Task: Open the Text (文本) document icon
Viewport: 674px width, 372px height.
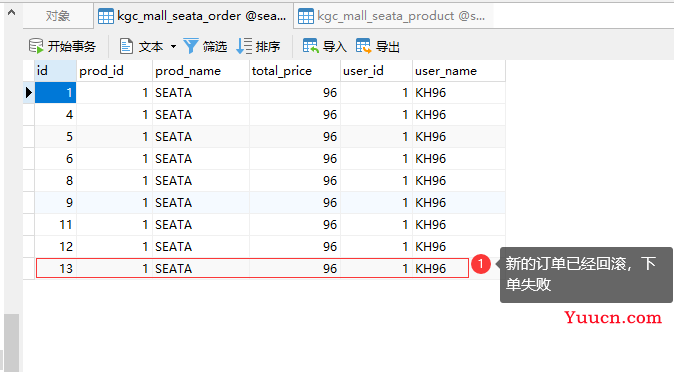Action: pyautogui.click(x=126, y=46)
